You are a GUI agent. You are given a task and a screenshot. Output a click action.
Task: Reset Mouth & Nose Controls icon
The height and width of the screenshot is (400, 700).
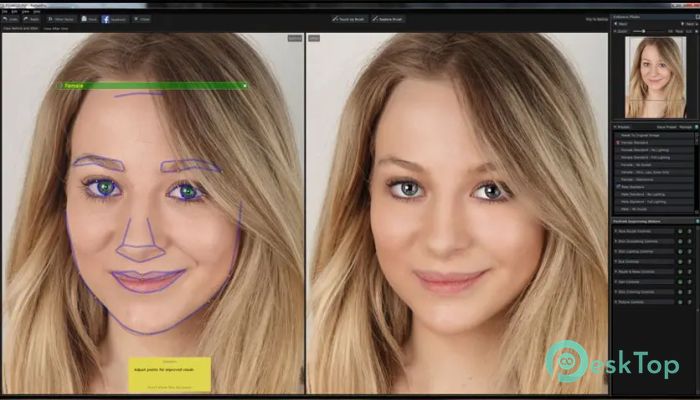click(x=689, y=271)
